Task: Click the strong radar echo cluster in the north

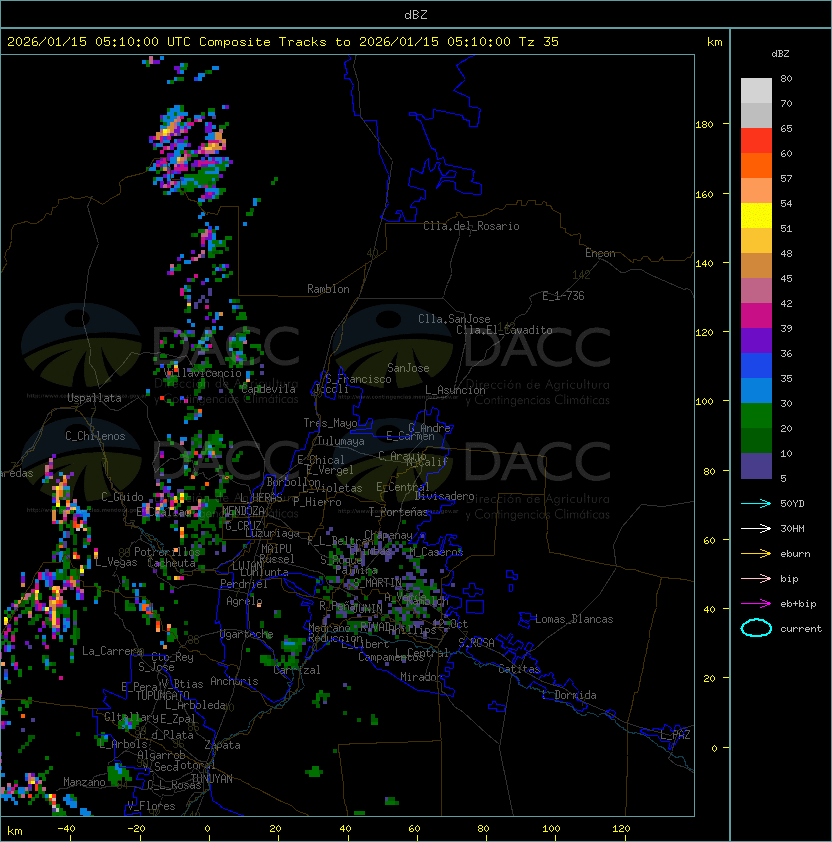Action: click(190, 153)
